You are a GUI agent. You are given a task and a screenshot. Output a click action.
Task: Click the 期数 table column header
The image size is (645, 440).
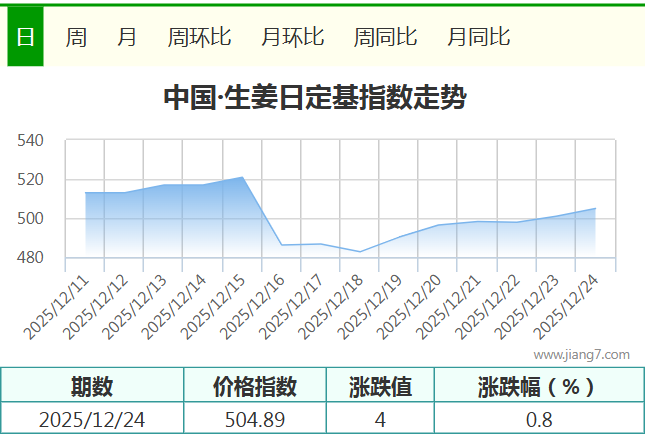[92, 387]
